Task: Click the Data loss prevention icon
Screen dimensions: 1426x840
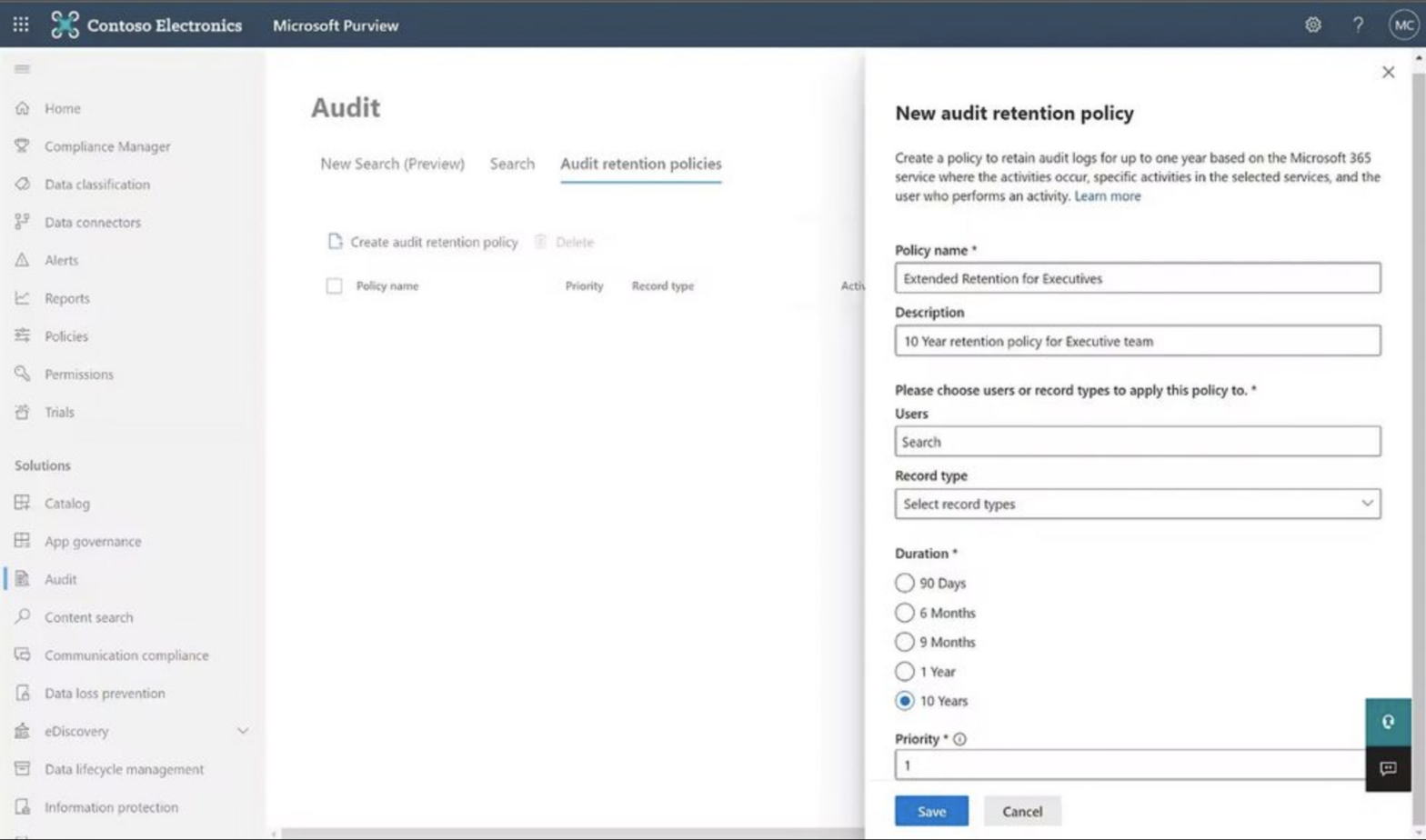Action: click(x=22, y=693)
